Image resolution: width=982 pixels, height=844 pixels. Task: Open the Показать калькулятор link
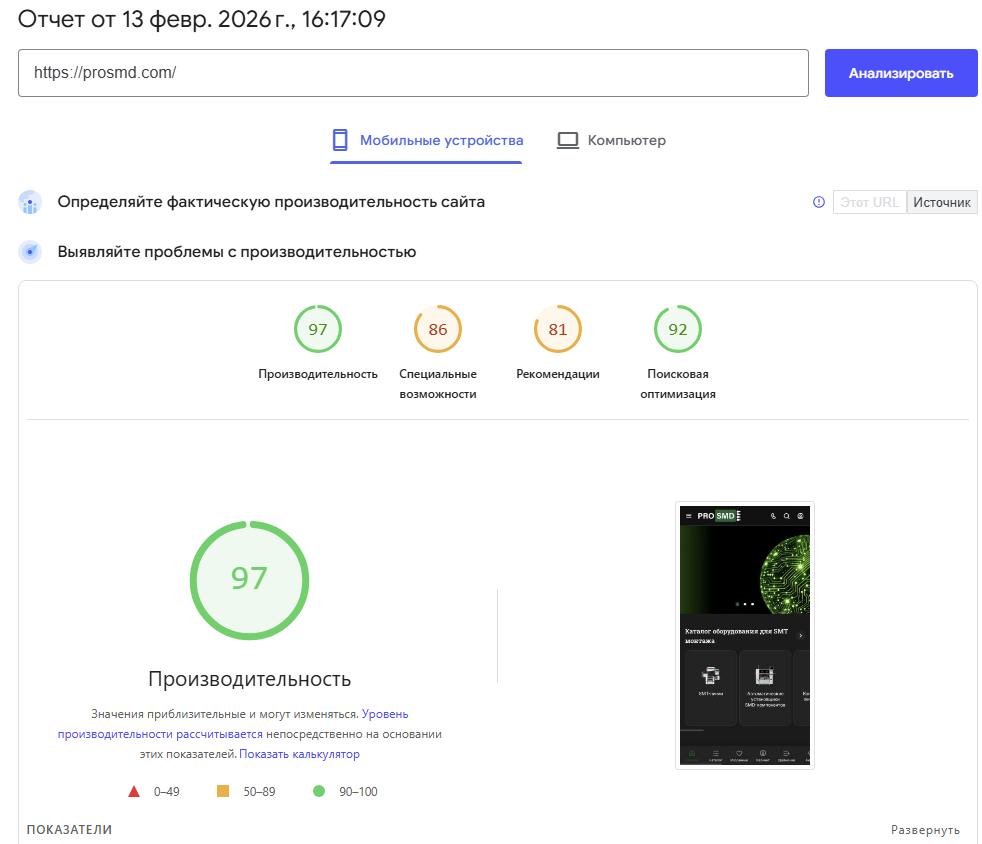(300, 753)
